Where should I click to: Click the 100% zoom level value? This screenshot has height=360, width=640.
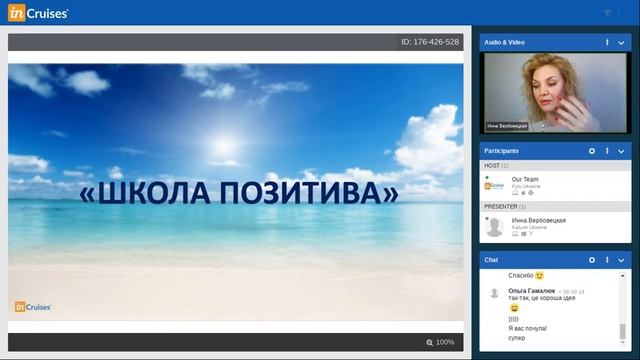445,342
